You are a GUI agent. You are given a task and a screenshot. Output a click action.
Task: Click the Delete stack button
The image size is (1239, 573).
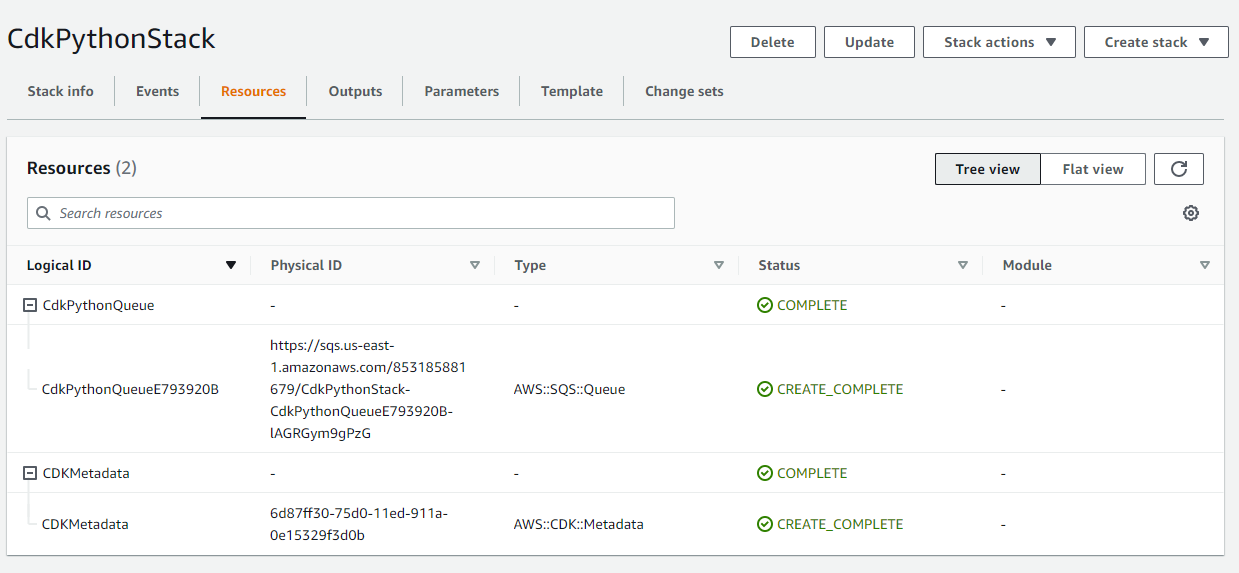point(772,42)
